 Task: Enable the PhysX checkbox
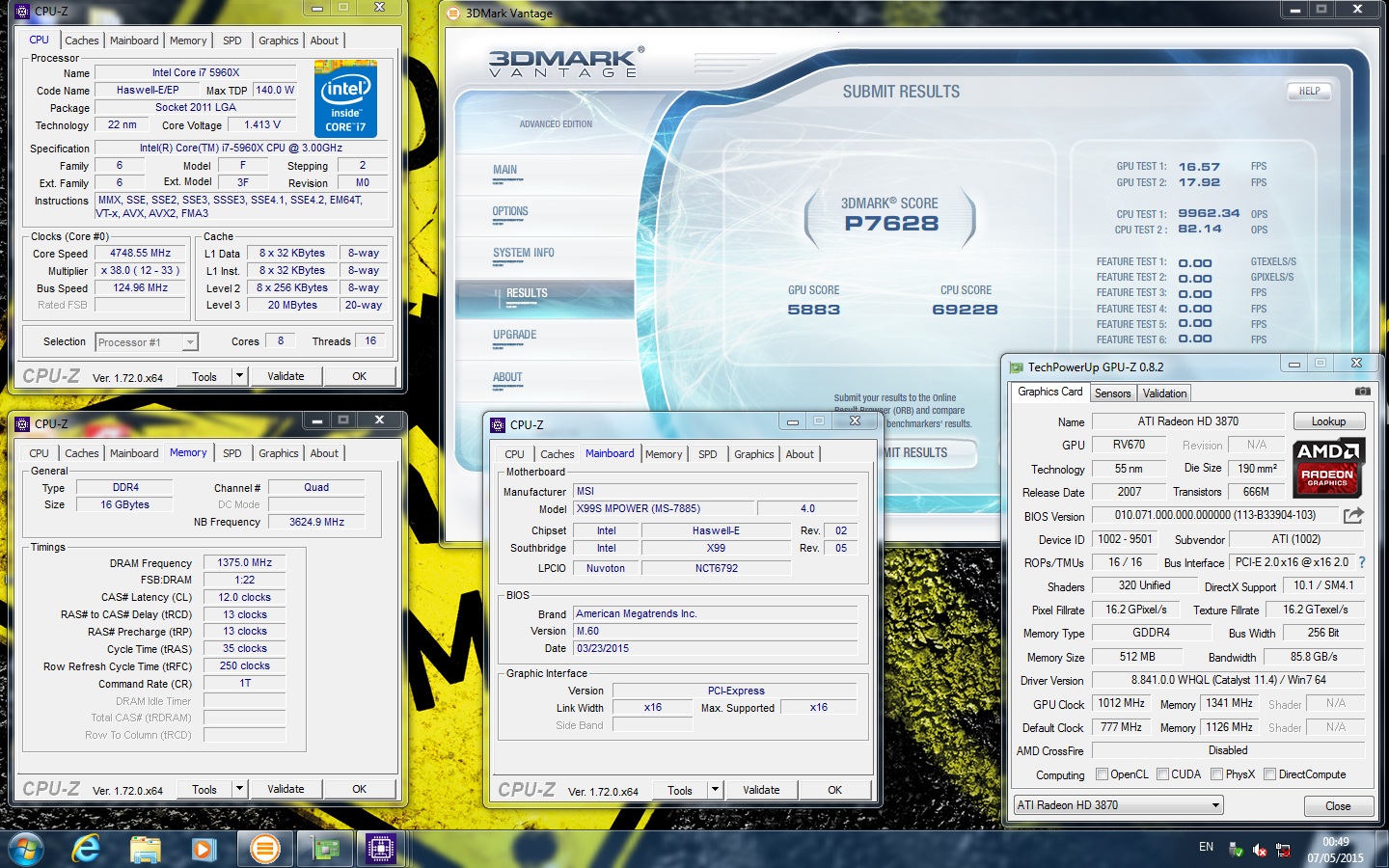pos(1217,774)
